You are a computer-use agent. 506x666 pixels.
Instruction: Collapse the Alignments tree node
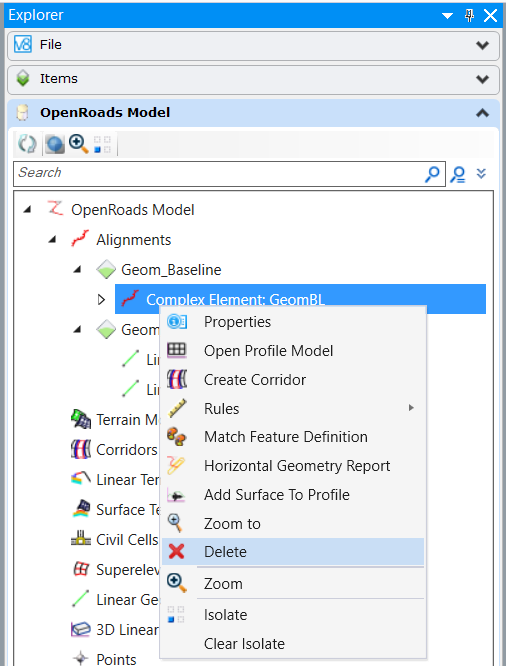pyautogui.click(x=52, y=240)
